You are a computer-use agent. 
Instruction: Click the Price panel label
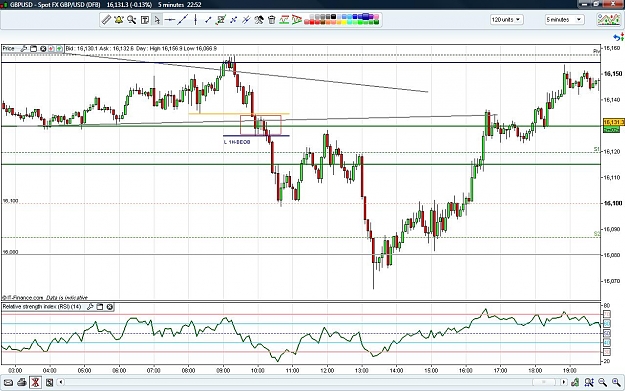pos(9,49)
